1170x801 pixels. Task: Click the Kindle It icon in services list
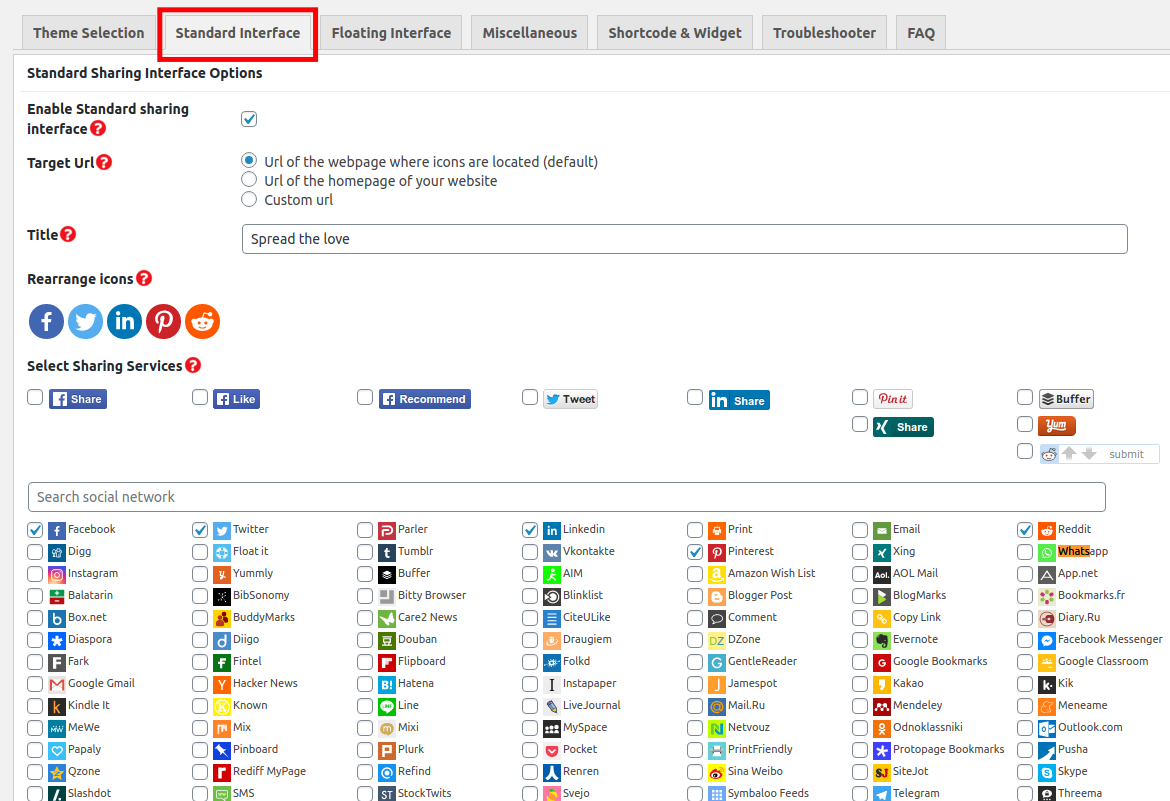coord(57,707)
